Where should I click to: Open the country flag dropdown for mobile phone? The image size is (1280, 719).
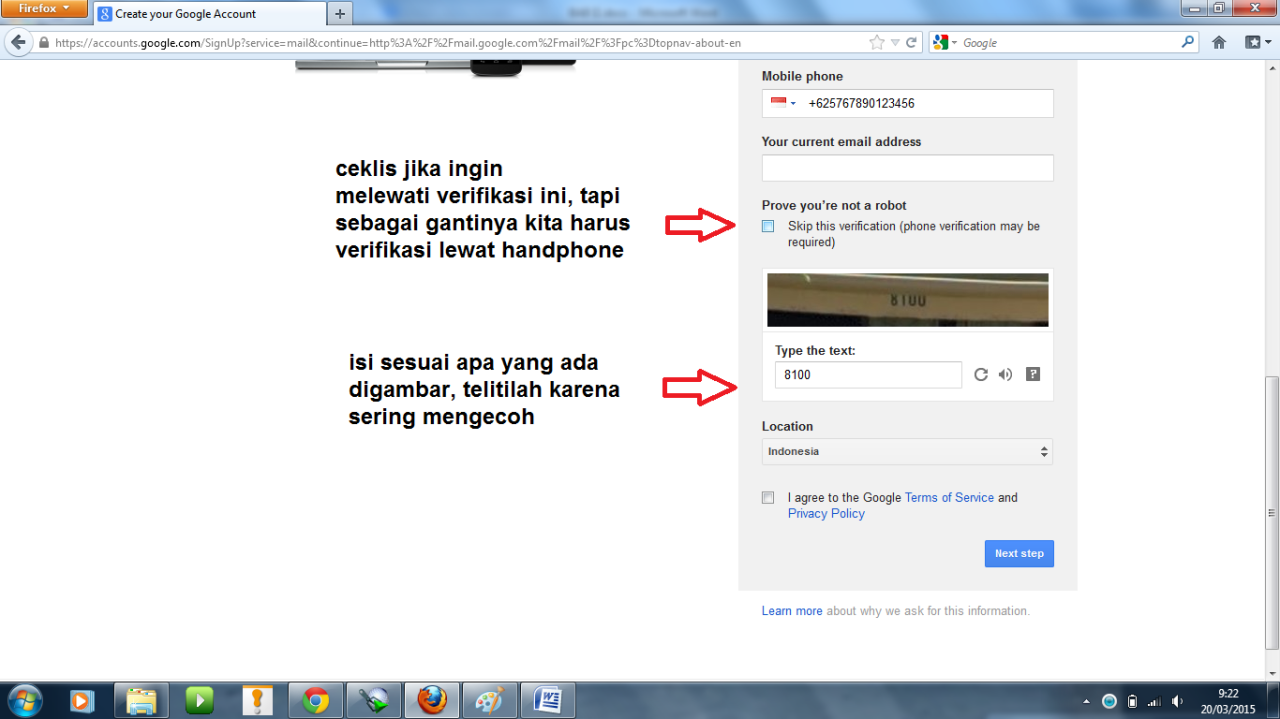[783, 103]
